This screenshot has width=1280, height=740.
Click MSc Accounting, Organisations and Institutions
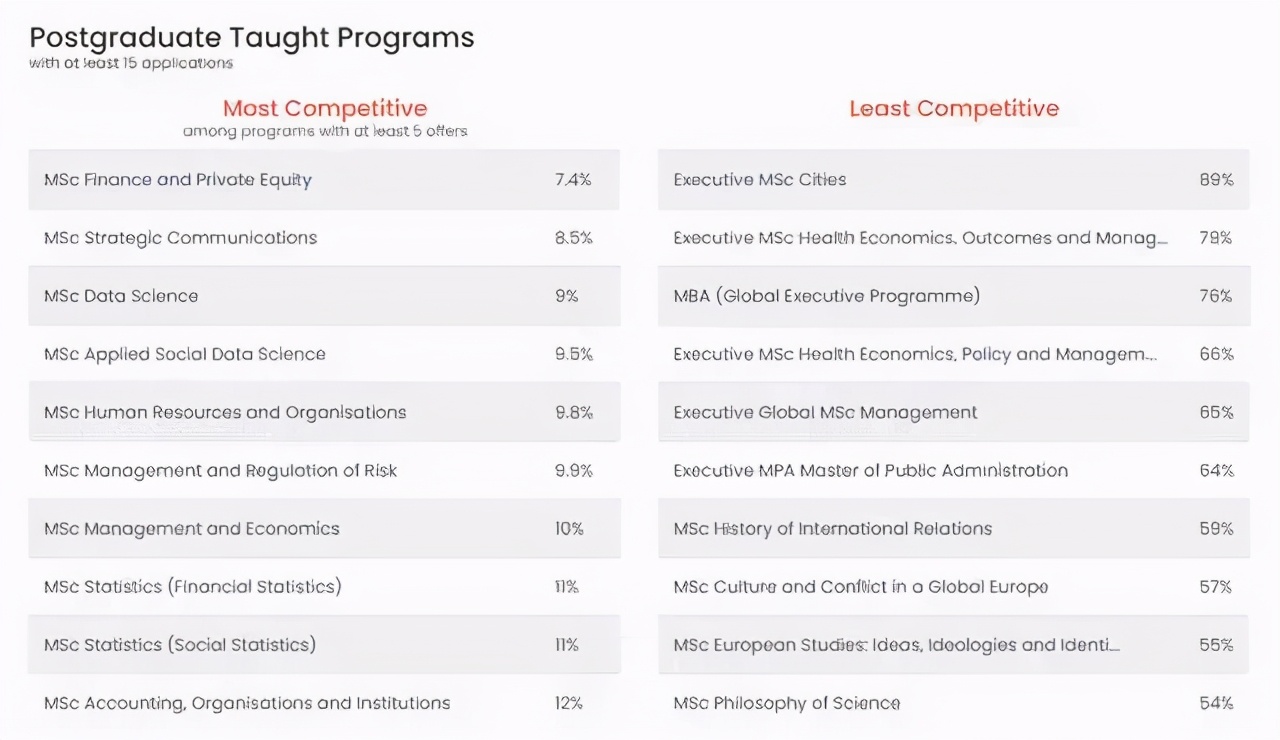(x=247, y=703)
